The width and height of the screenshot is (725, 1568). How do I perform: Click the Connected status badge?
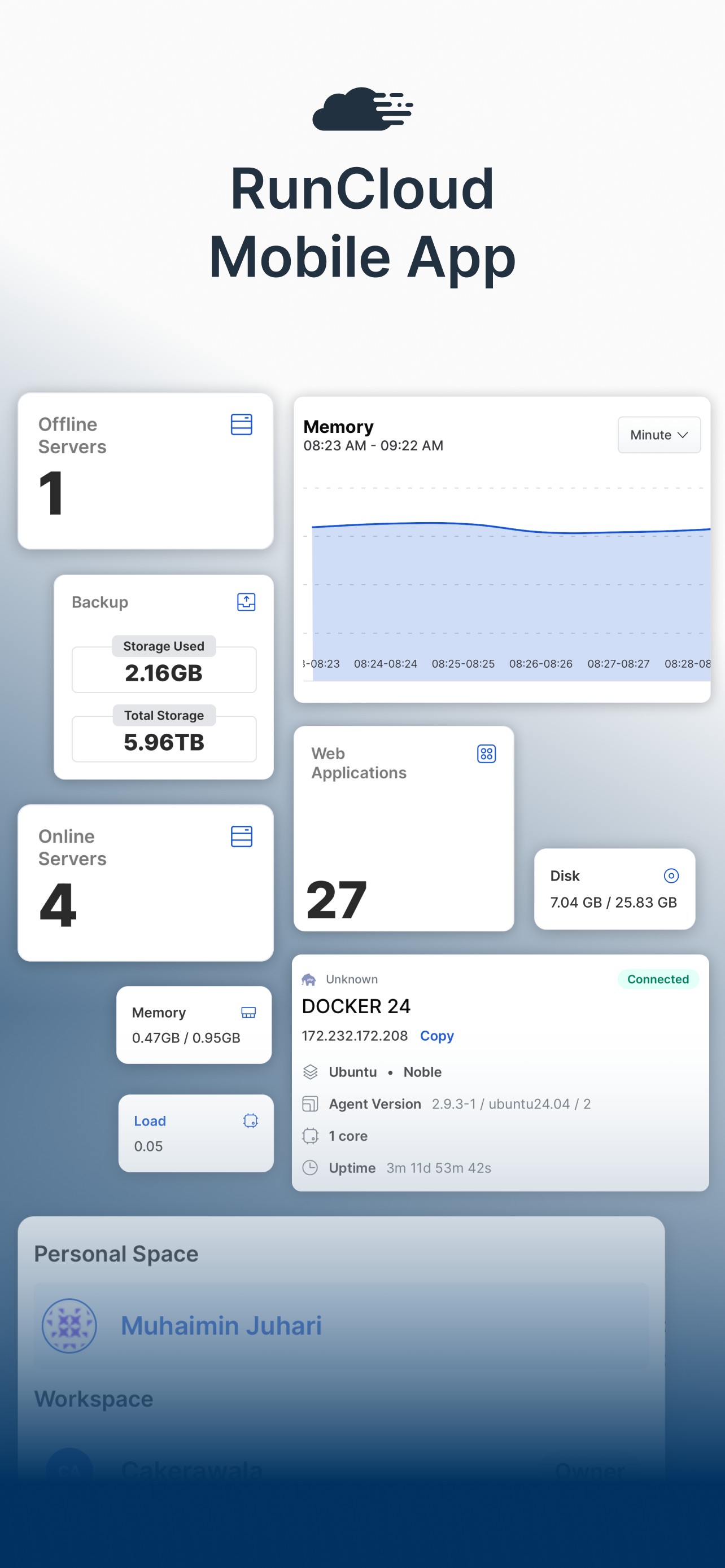click(658, 979)
